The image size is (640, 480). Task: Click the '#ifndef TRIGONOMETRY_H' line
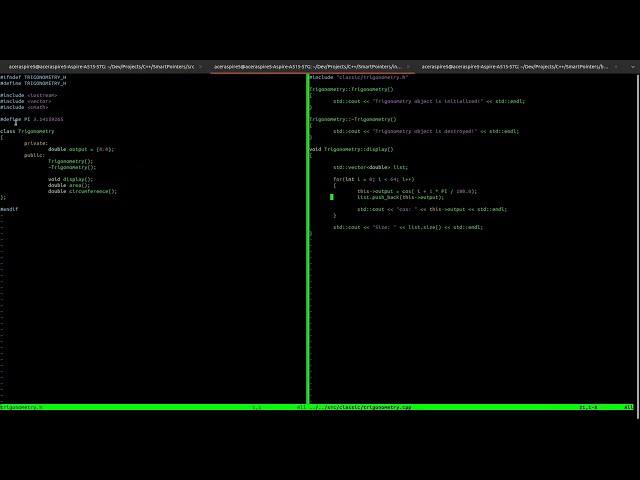pyautogui.click(x=33, y=77)
